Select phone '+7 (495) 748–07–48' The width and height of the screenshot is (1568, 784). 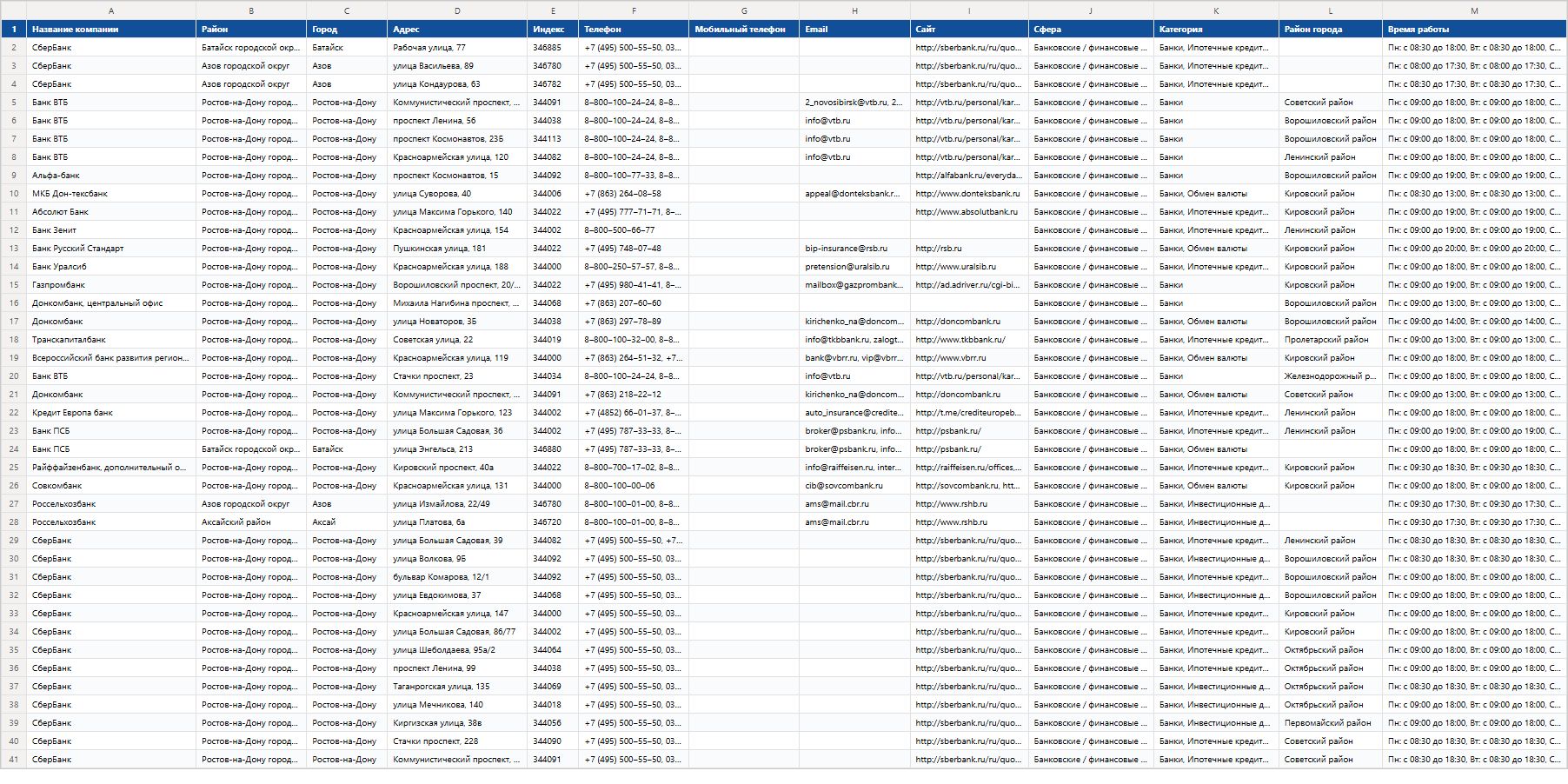(634, 249)
